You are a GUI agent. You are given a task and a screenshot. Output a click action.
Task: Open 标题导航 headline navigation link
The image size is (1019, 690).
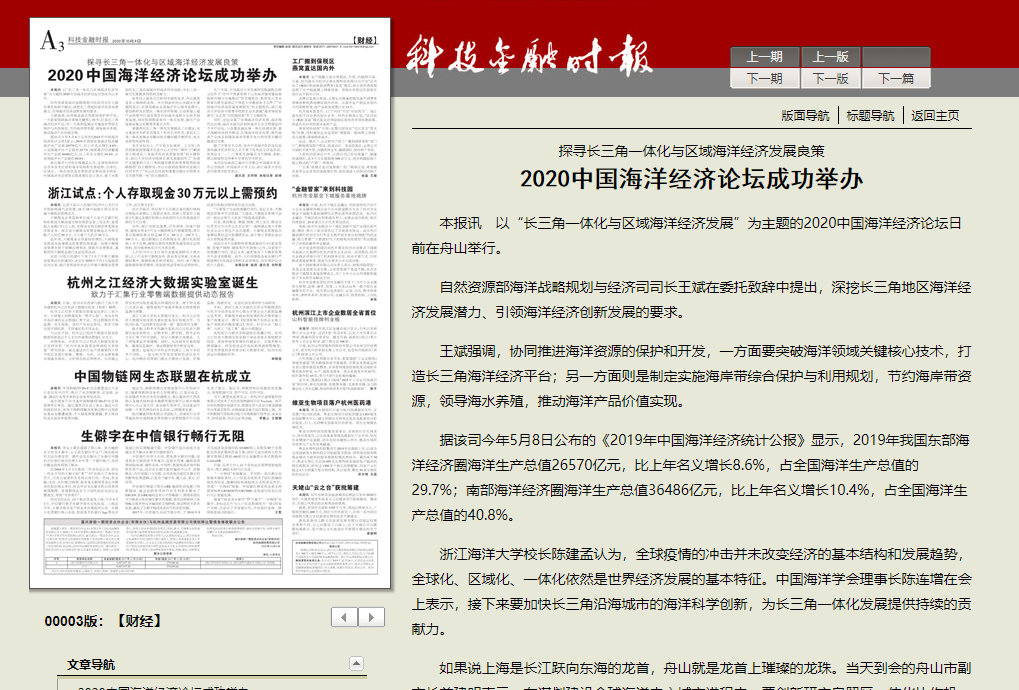(x=870, y=116)
